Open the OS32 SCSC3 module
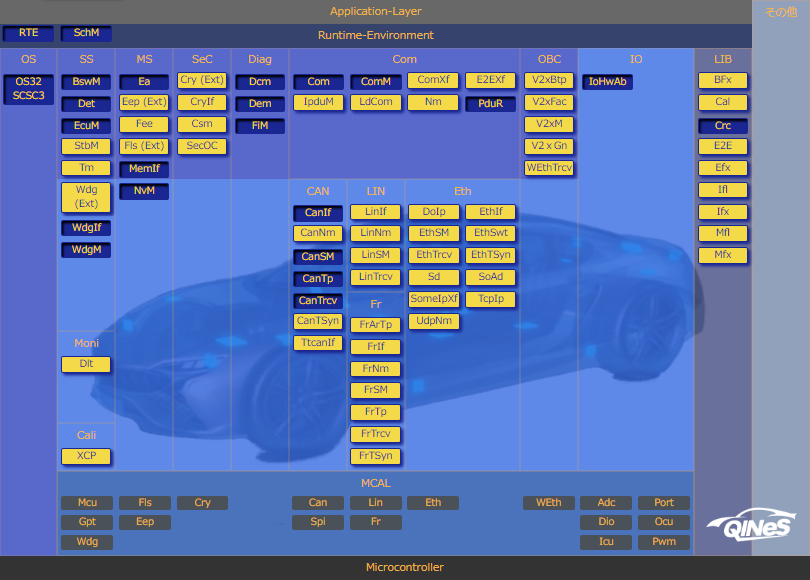The image size is (810, 580). [28, 88]
